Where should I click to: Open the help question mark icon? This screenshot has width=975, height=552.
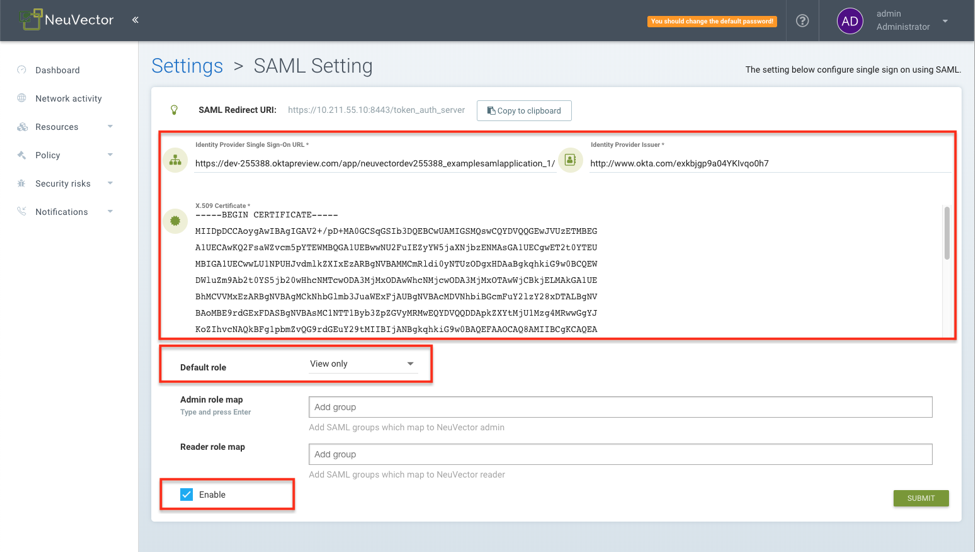802,21
